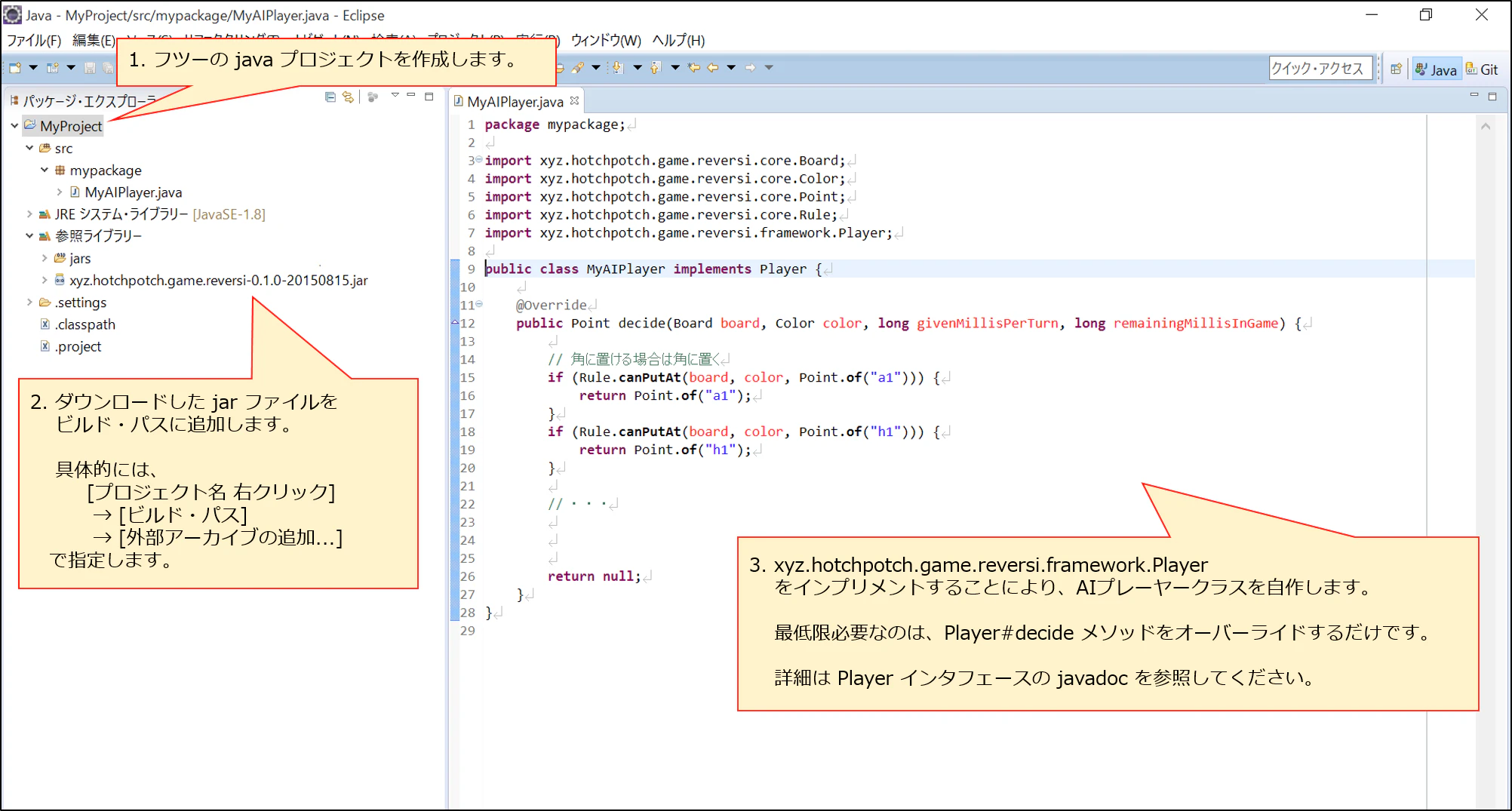Viewport: 1512px width, 811px height.
Task: Click the 'public class MyAIPlayer' declaration line
Action: (x=653, y=269)
